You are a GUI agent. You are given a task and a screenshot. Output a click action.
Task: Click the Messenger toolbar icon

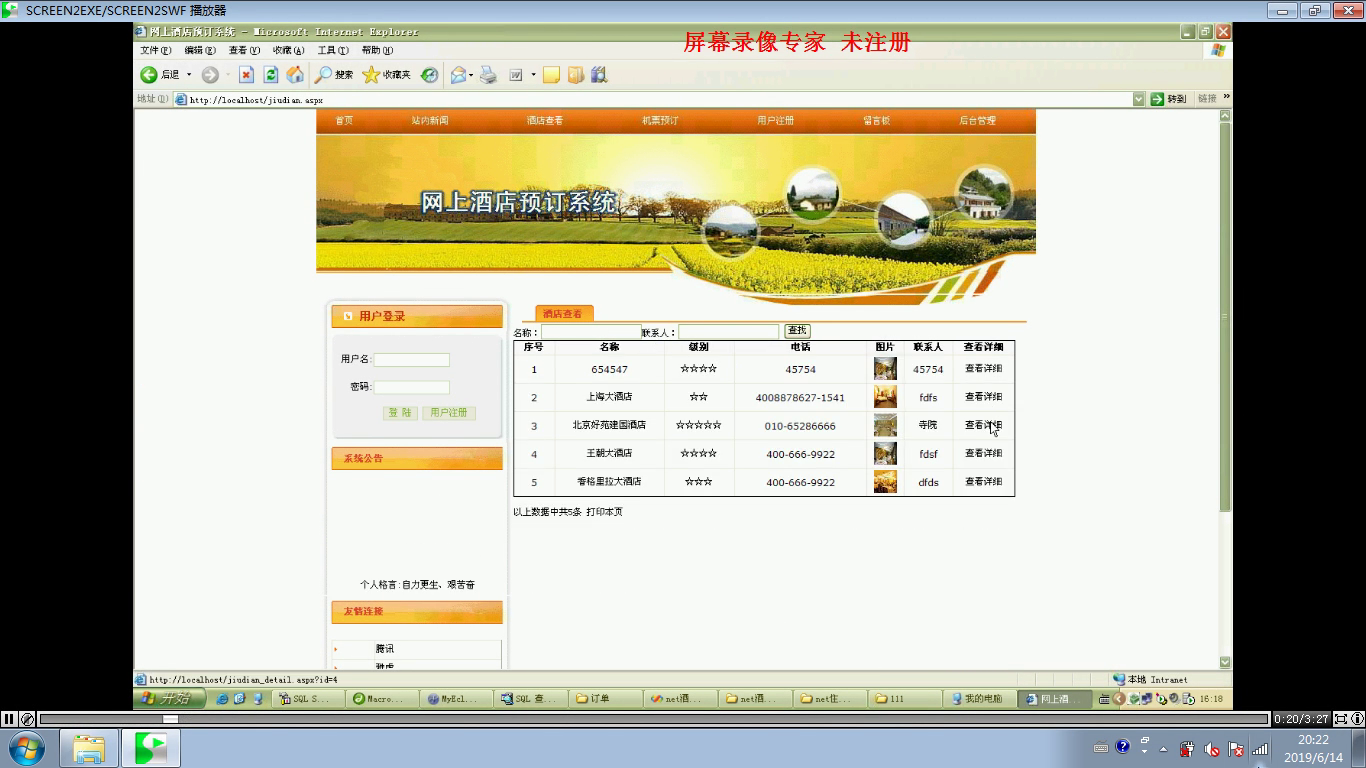tap(575, 75)
